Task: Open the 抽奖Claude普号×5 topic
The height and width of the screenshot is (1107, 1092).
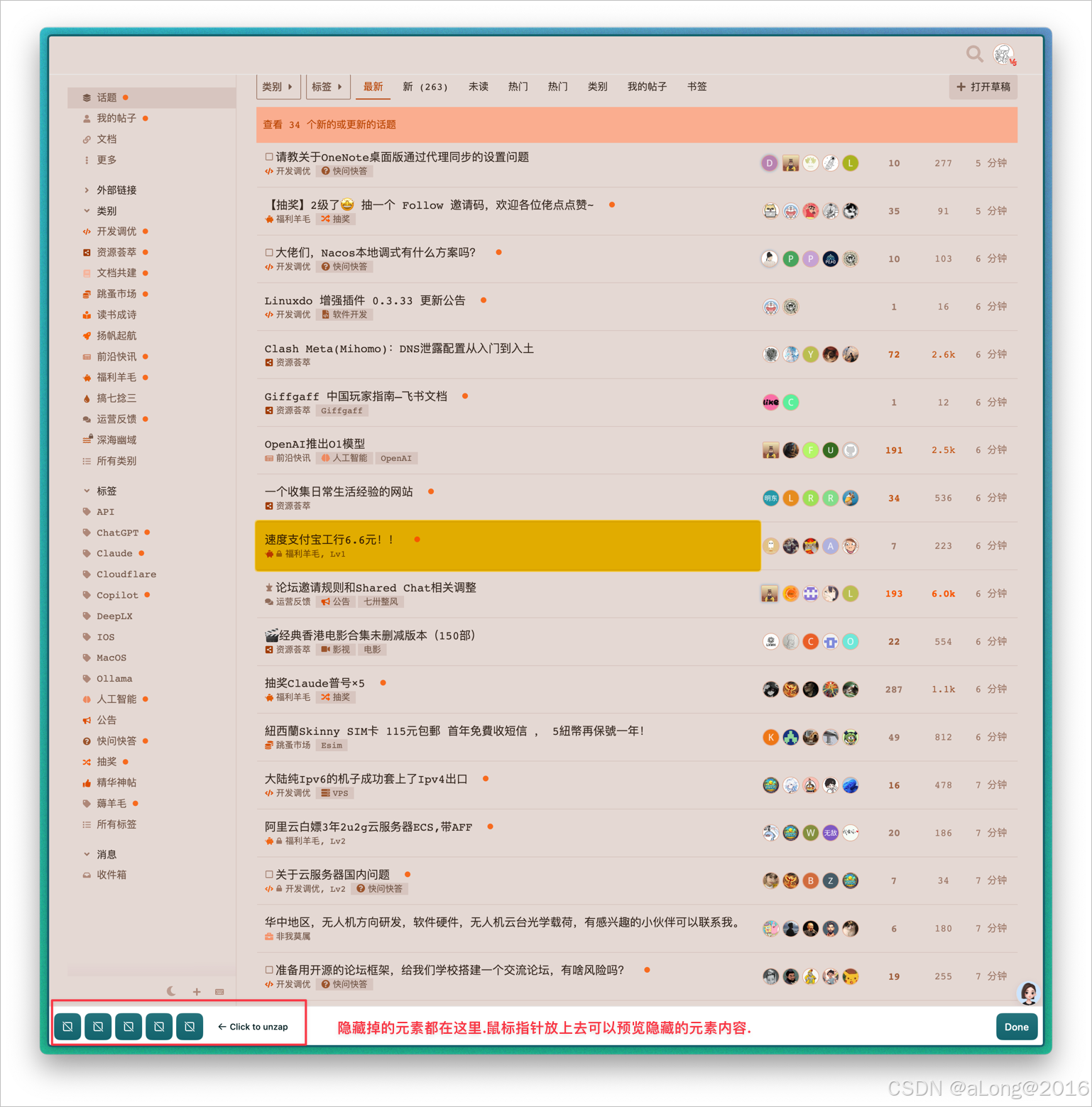Action: point(315,683)
